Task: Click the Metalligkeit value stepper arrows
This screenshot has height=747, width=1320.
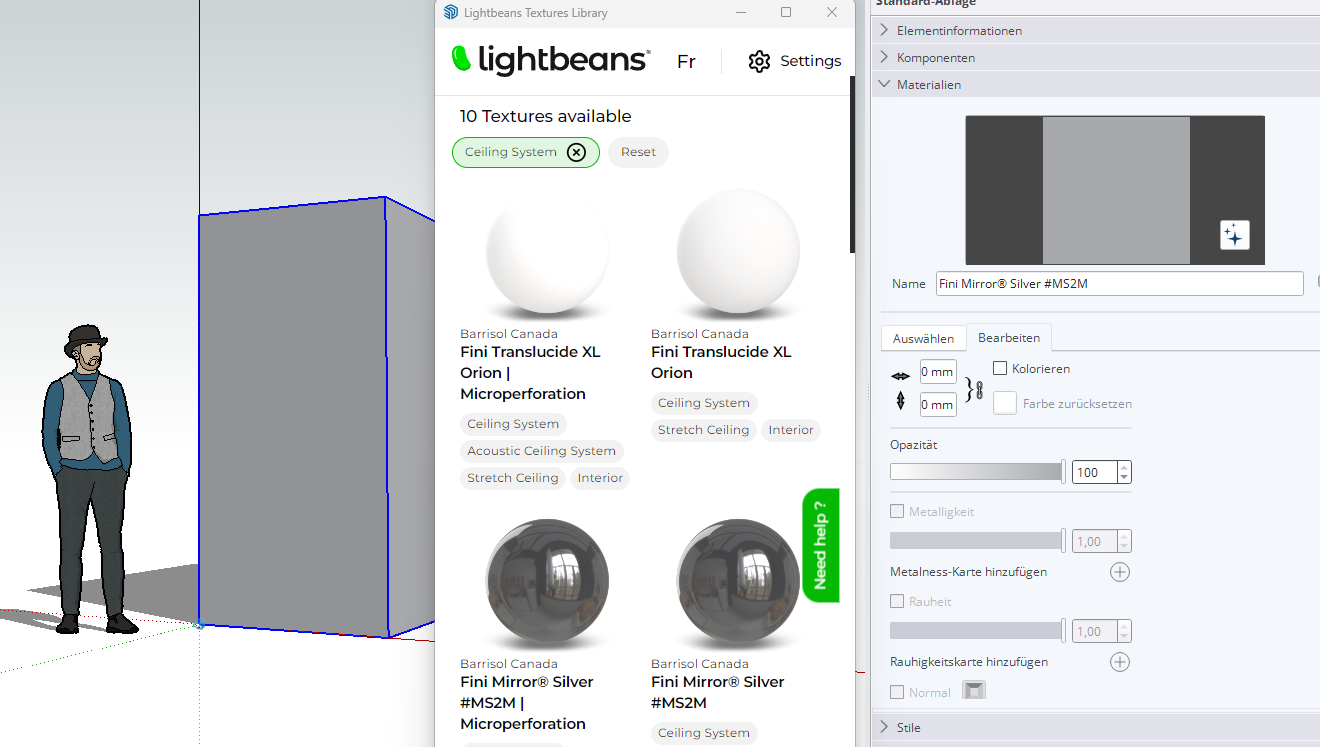Action: [1125, 542]
